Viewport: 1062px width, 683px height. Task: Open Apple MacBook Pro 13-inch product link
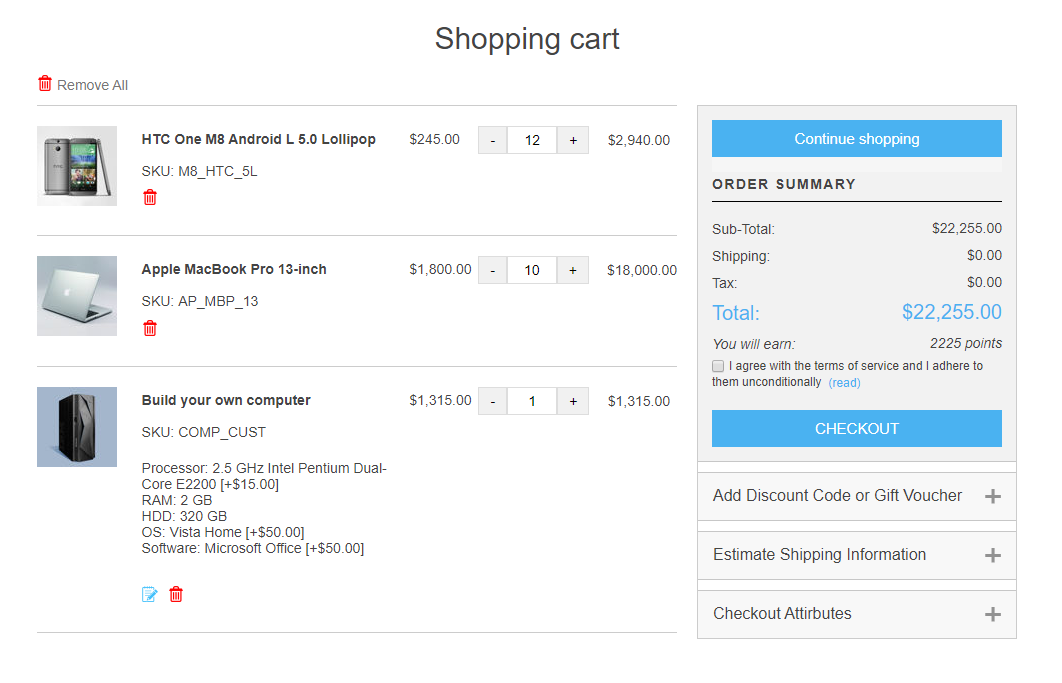(x=234, y=269)
